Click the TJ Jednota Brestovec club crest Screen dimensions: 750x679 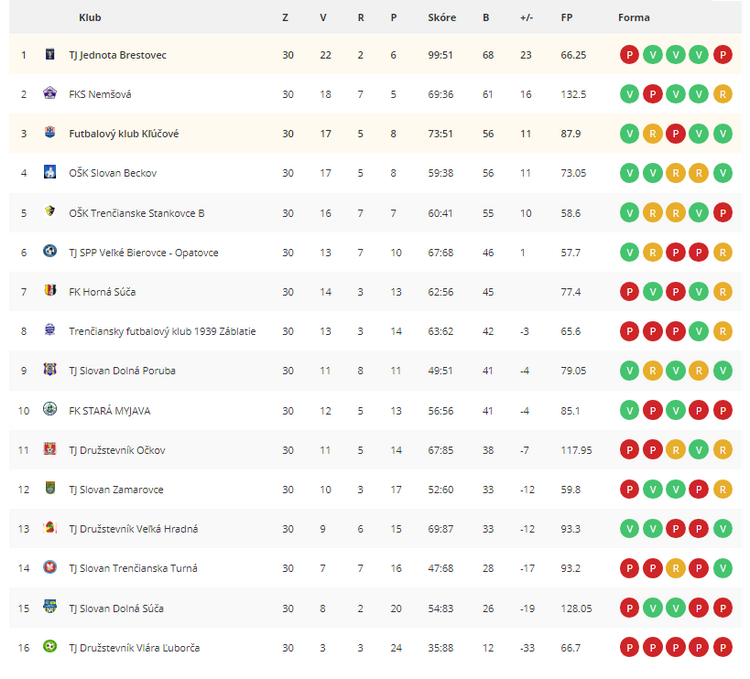point(50,54)
